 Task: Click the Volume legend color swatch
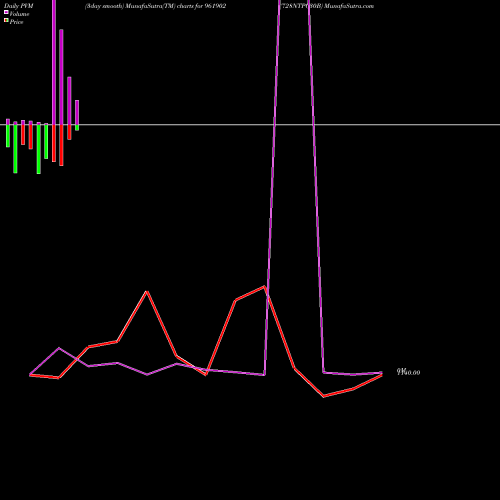pyautogui.click(x=6, y=12)
